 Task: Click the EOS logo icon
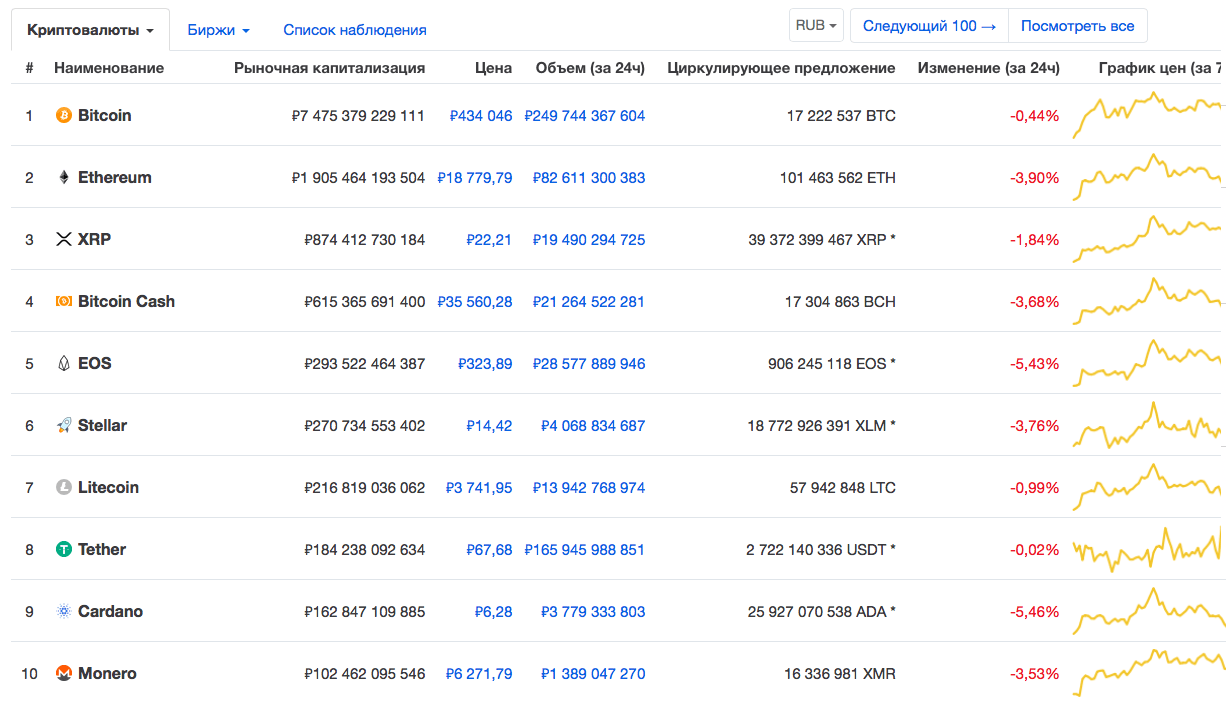point(64,364)
